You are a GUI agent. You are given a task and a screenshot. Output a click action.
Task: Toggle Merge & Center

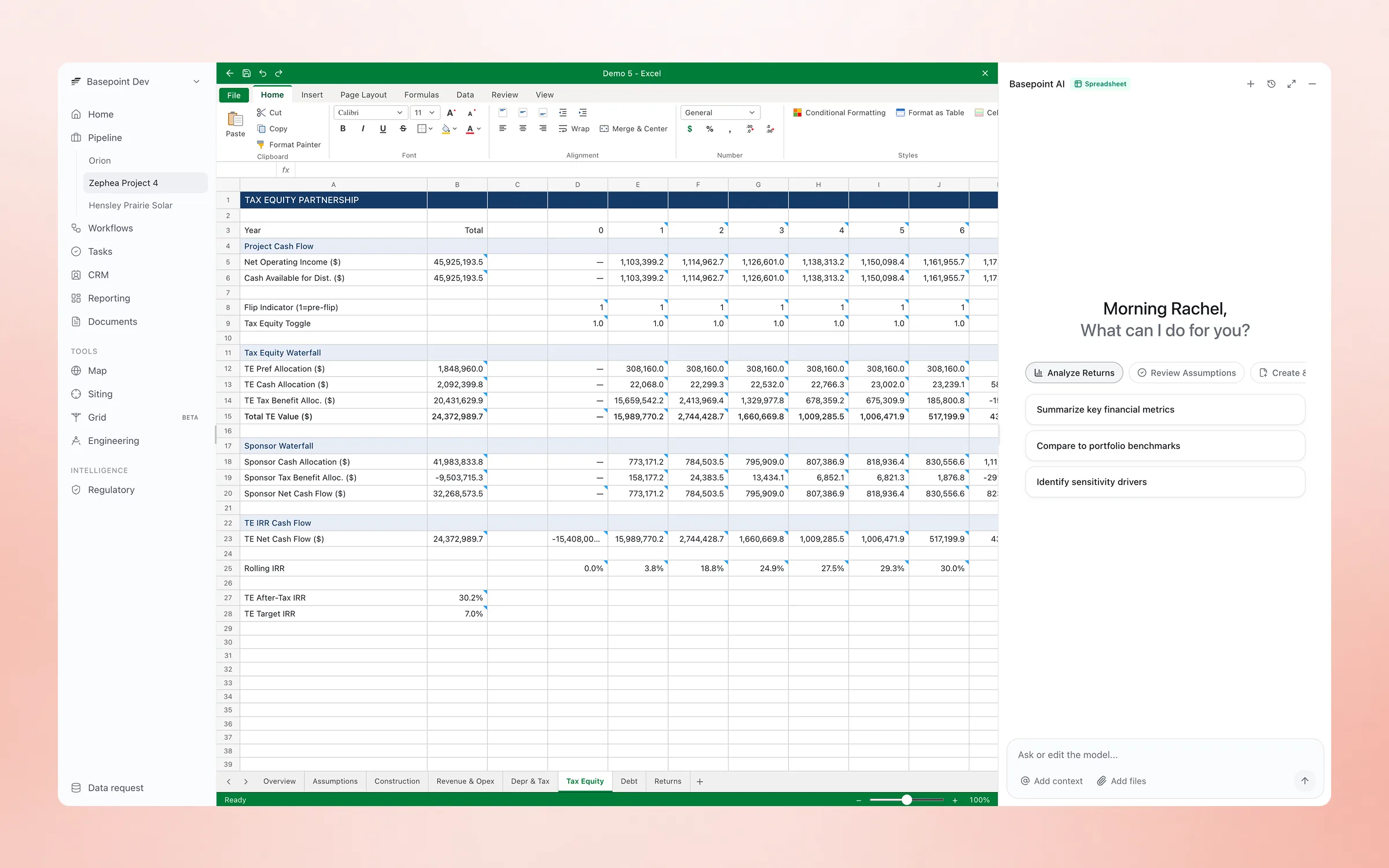(634, 128)
